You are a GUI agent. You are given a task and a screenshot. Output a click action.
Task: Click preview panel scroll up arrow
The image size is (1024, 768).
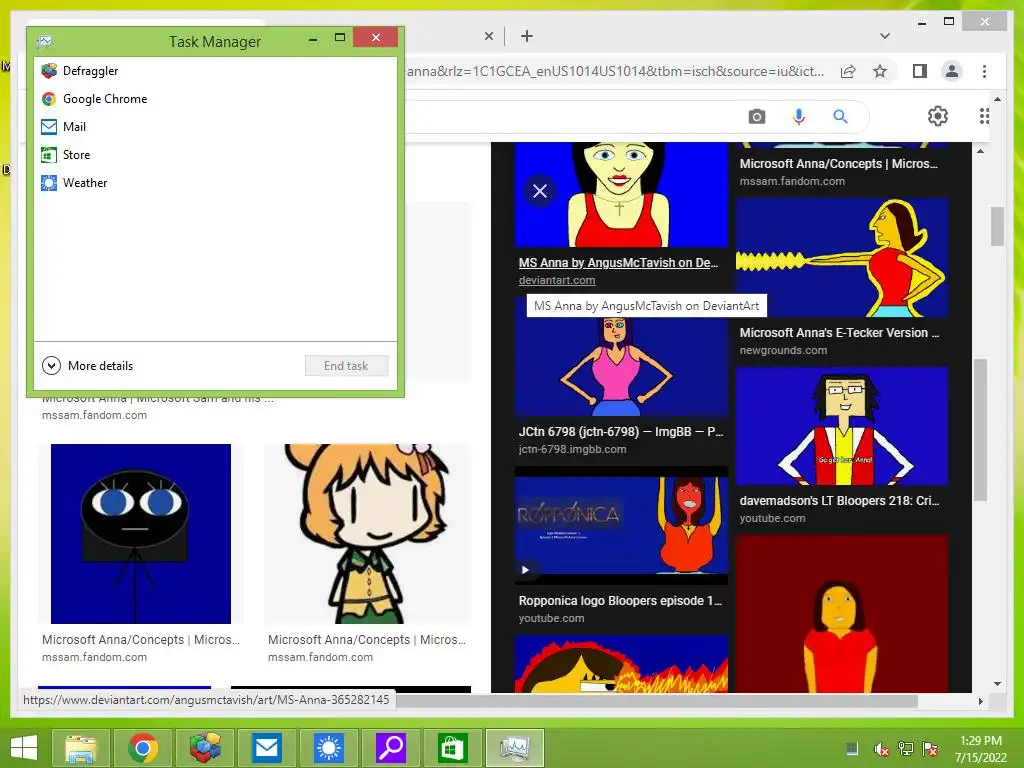pyautogui.click(x=980, y=151)
